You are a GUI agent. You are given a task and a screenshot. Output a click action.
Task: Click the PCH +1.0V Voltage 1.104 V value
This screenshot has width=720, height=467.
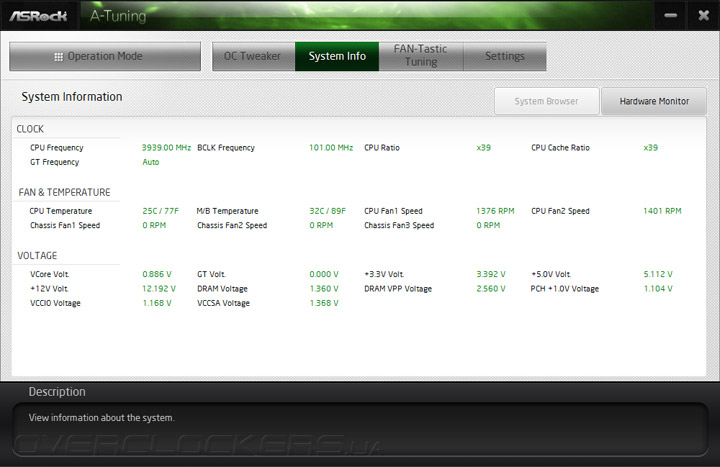coord(658,289)
